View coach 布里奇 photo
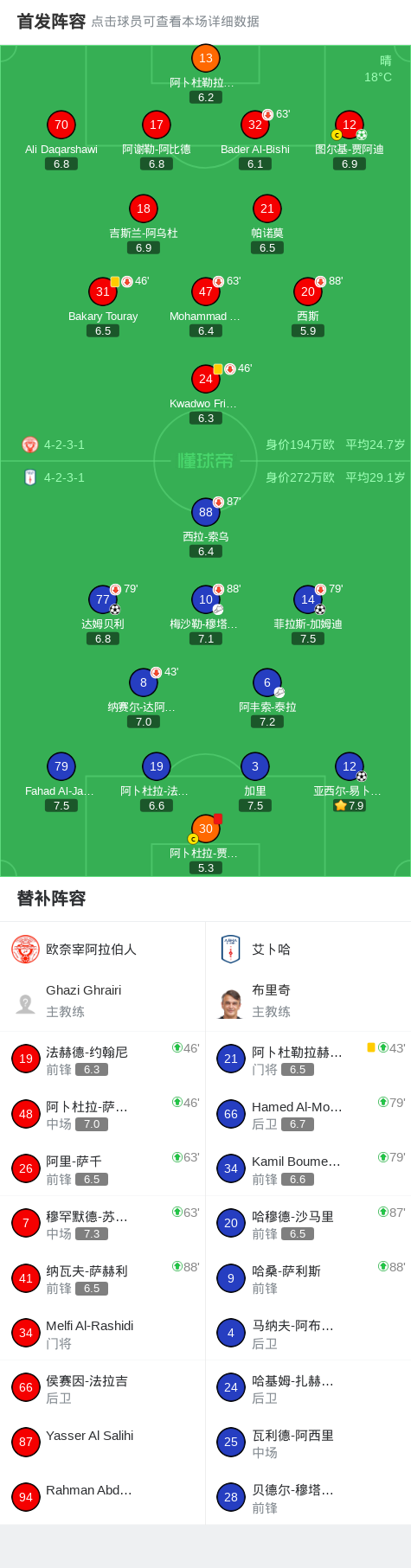 (x=231, y=1003)
